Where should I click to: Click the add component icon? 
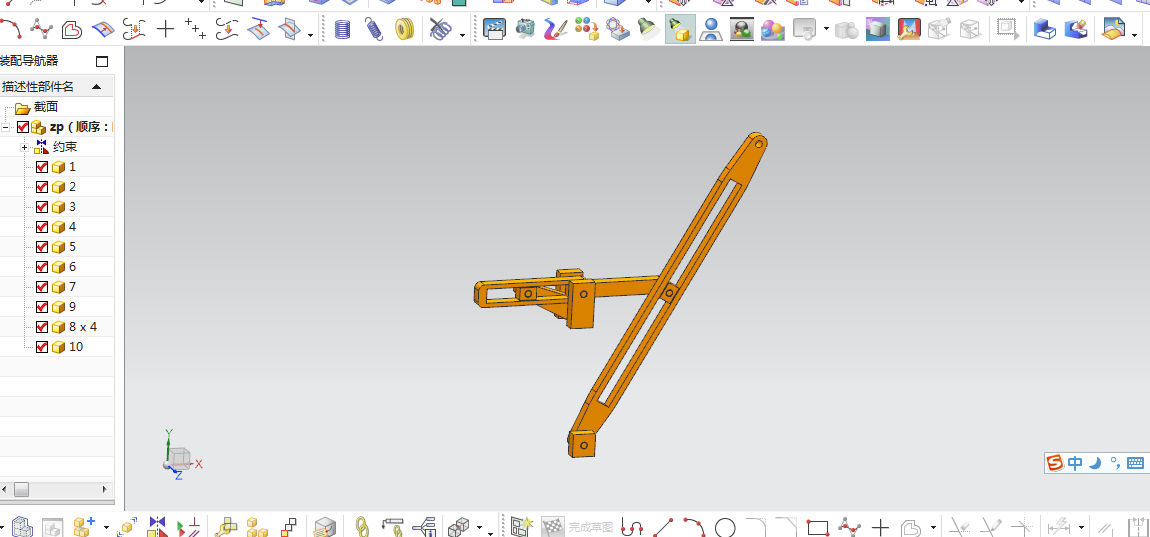point(84,526)
